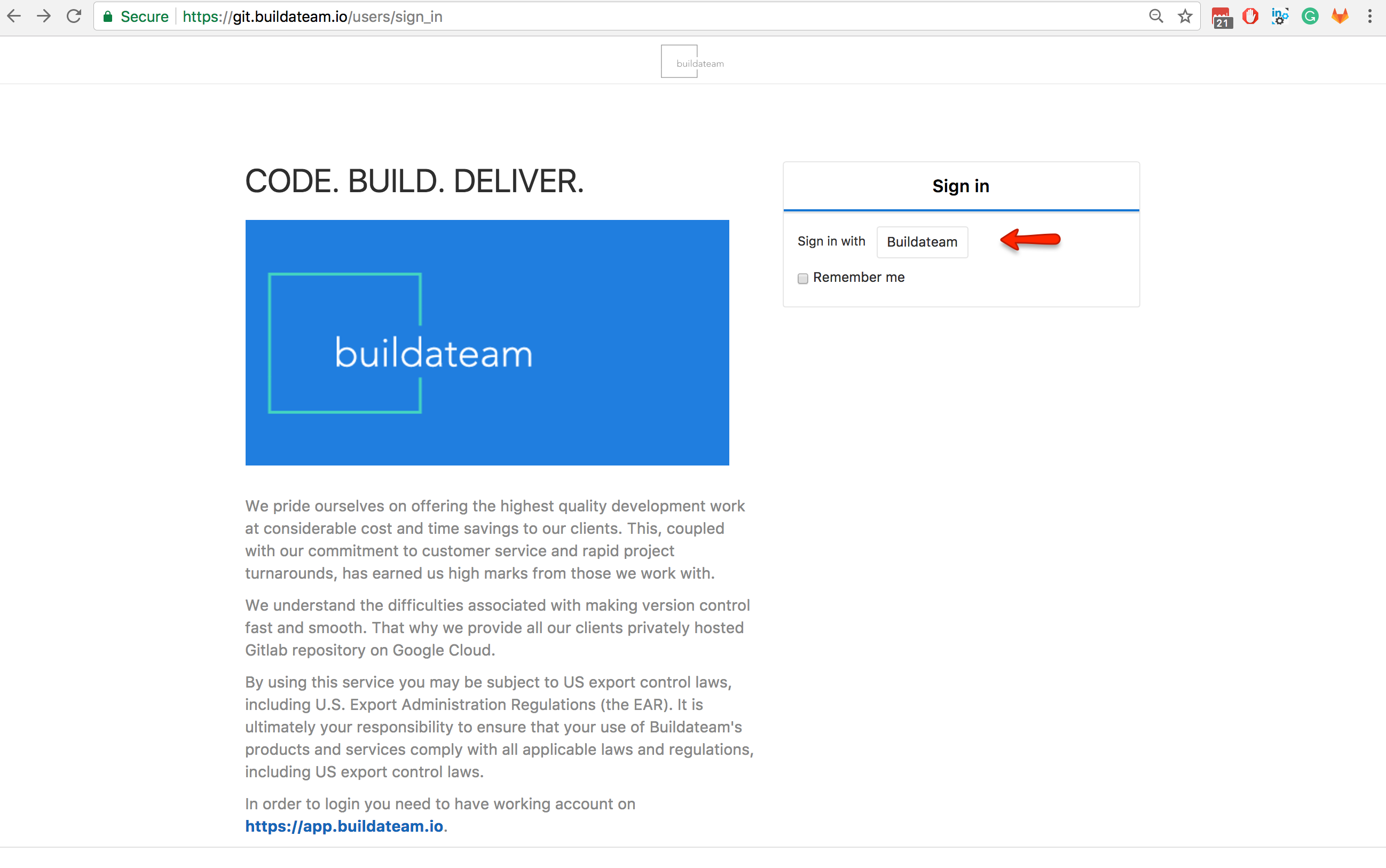
Task: Bookmark the page with the star icon
Action: [1185, 16]
